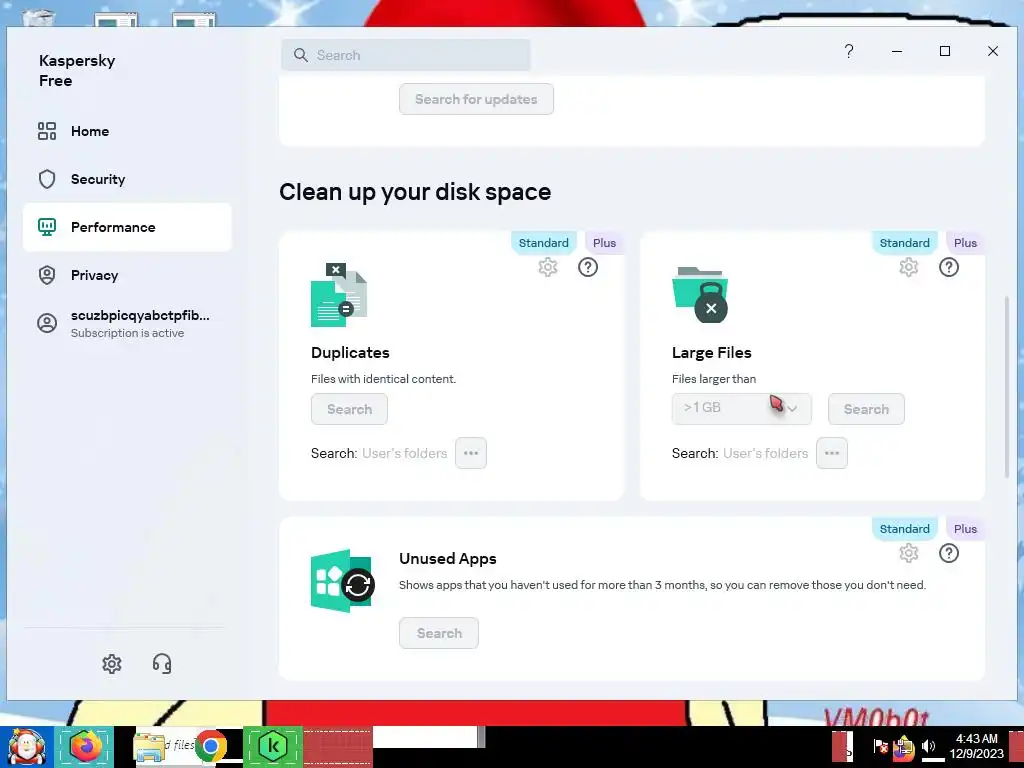Click Search for updates button
This screenshot has width=1024, height=768.
[476, 99]
